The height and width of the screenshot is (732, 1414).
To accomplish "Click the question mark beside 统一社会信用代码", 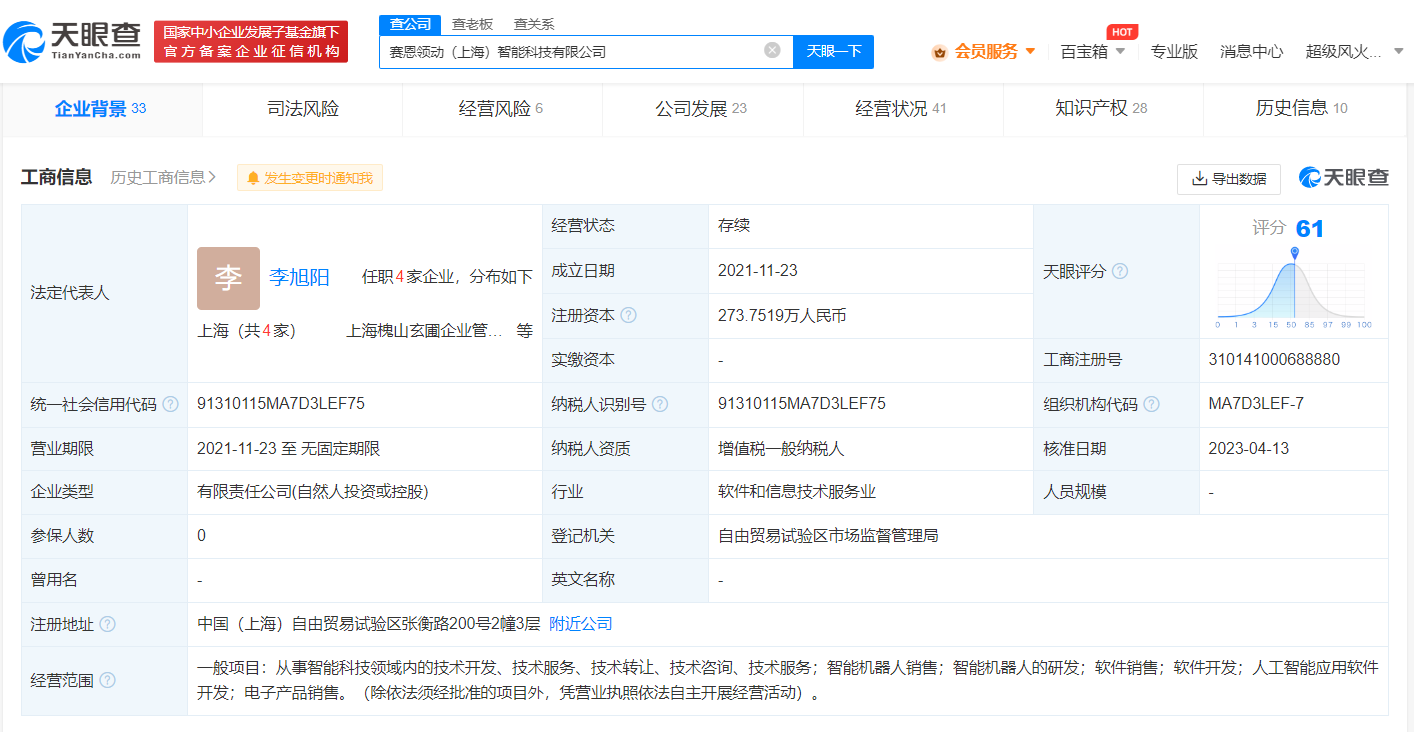I will 170,404.
